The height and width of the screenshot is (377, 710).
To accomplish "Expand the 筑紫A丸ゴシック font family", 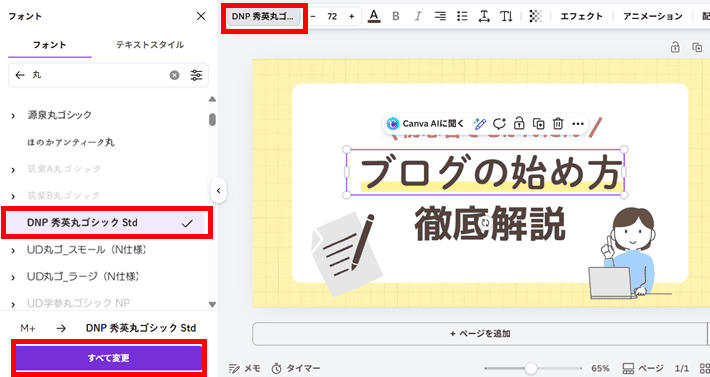I will click(13, 170).
